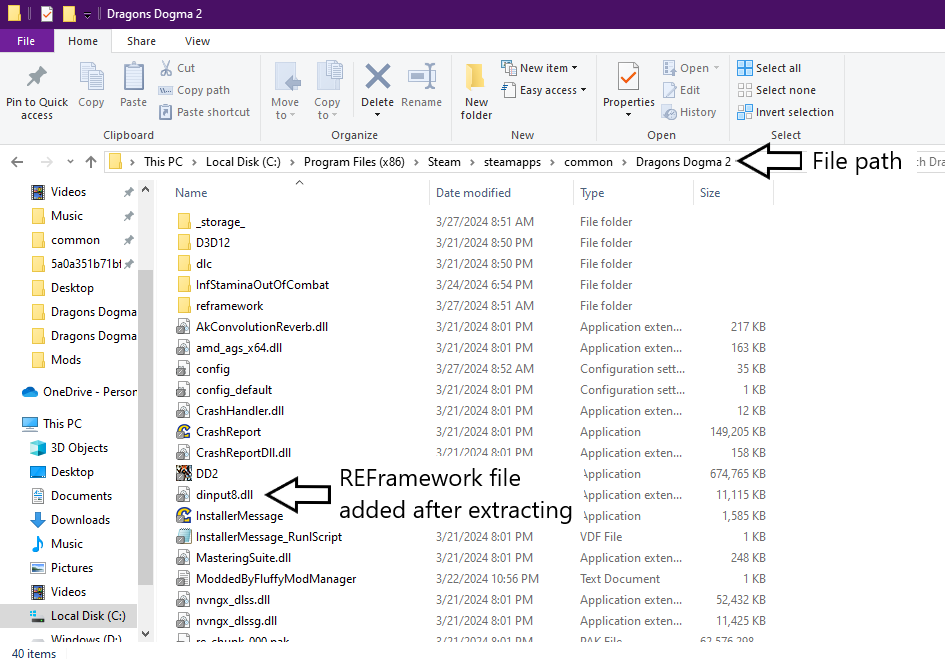Click the Copy to icon
945x663 pixels.
tap(329, 77)
